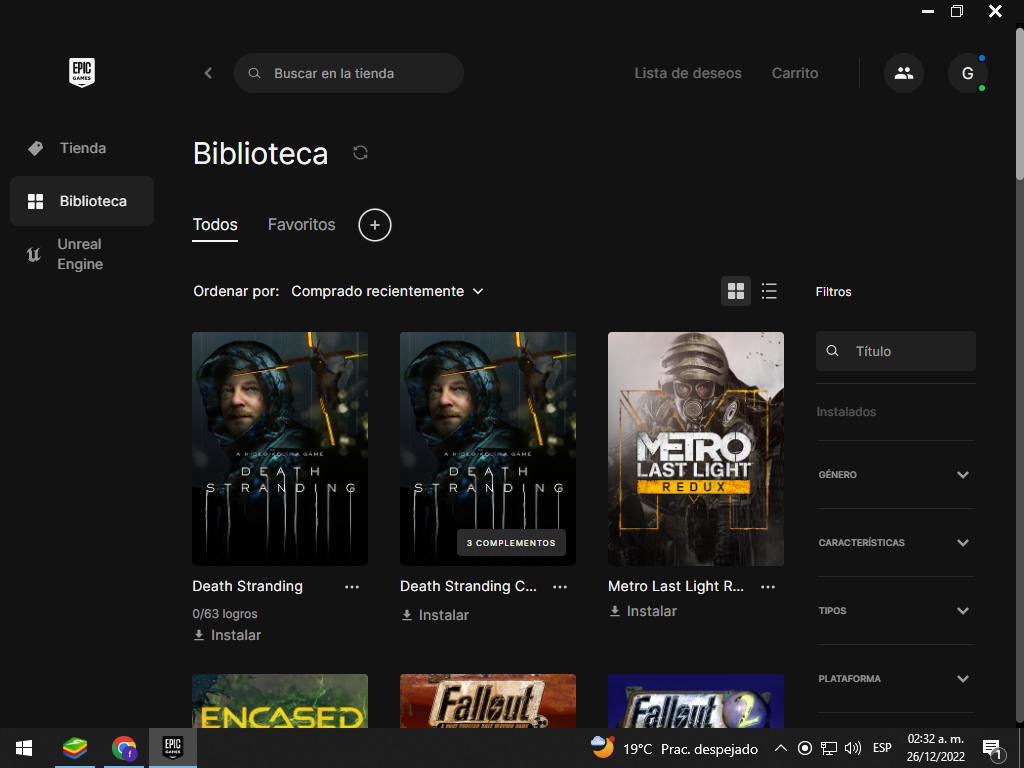Expand the CARACTERÍSTICAS filter
This screenshot has height=768, width=1024.
pyautogui.click(x=896, y=543)
